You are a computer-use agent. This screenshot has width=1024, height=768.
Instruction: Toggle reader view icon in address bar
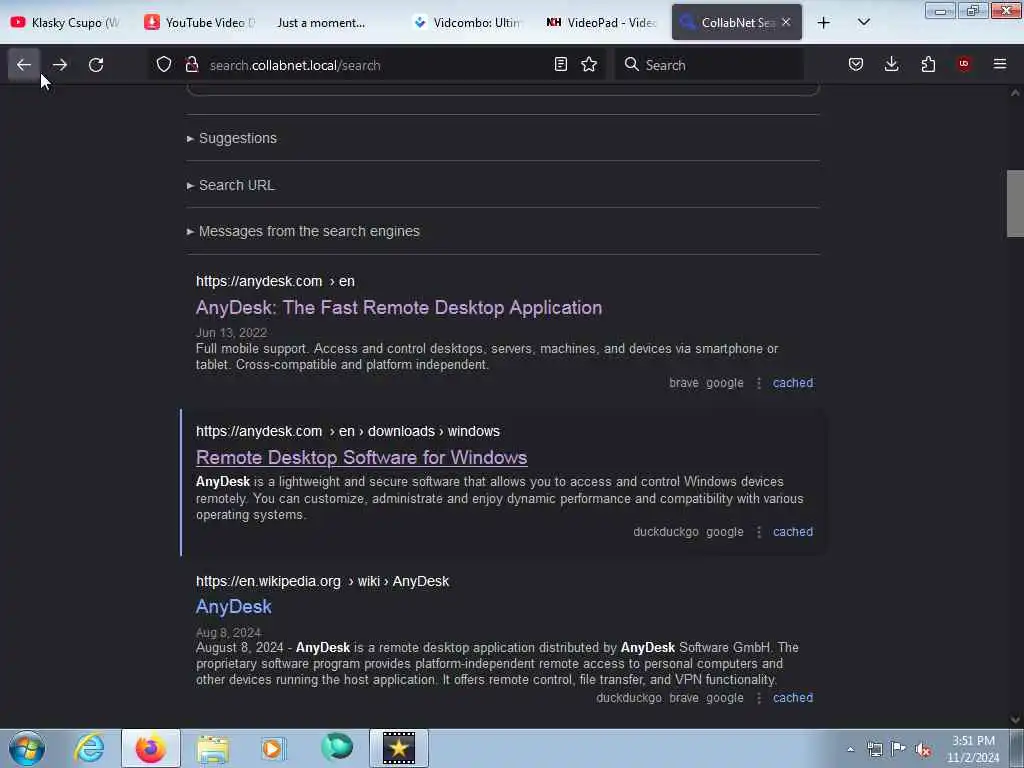coord(560,65)
